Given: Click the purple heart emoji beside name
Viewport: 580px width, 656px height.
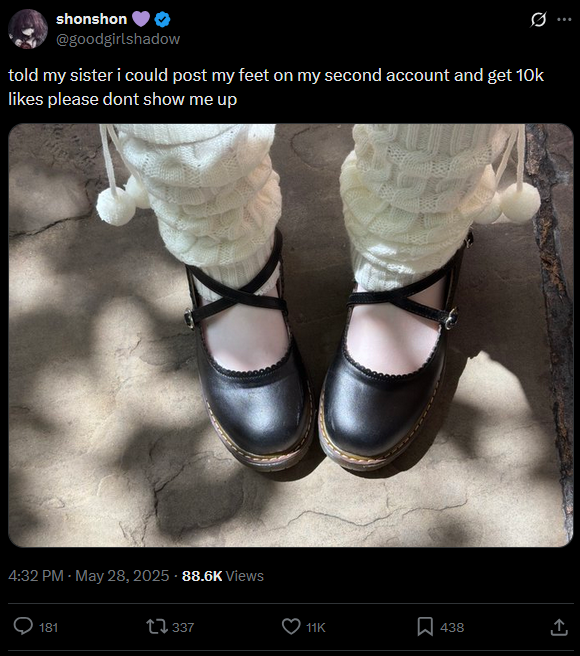Looking at the screenshot, I should tap(141, 19).
